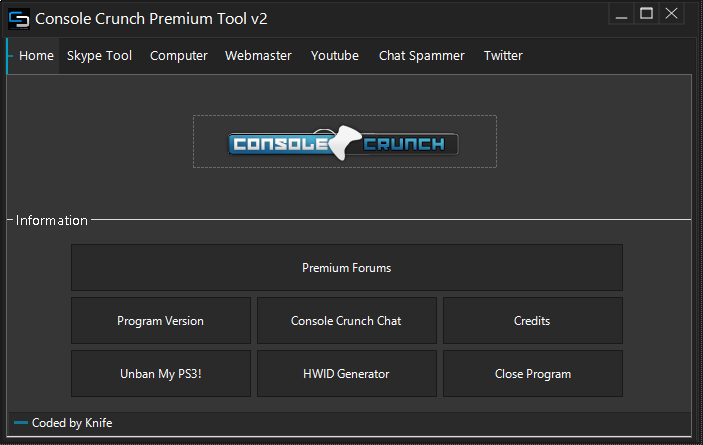Go to the Youtube tab
This screenshot has width=703, height=445.
point(335,56)
